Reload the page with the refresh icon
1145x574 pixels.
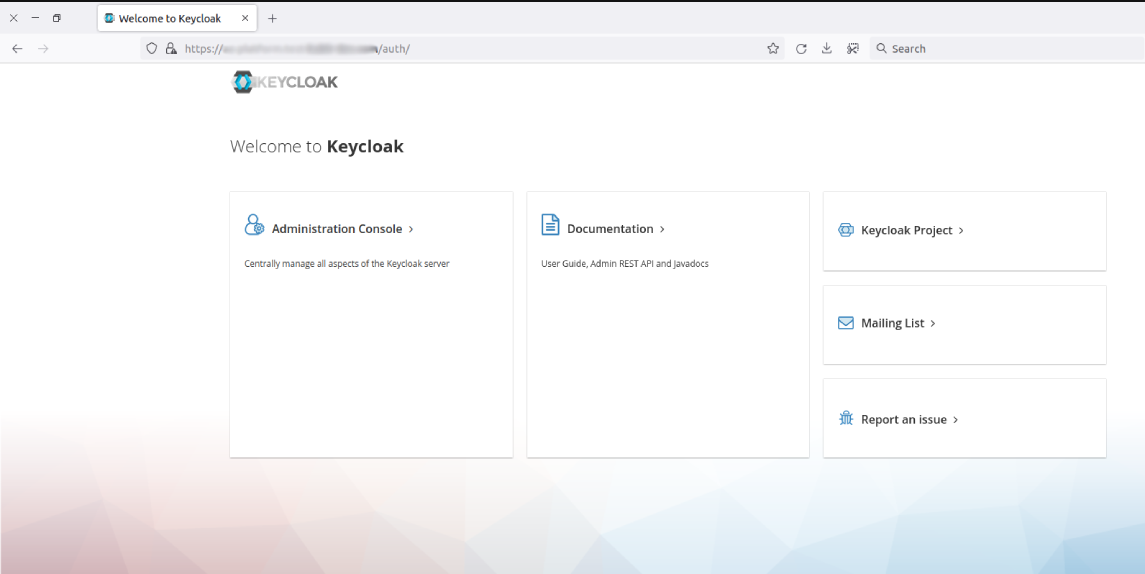[801, 49]
